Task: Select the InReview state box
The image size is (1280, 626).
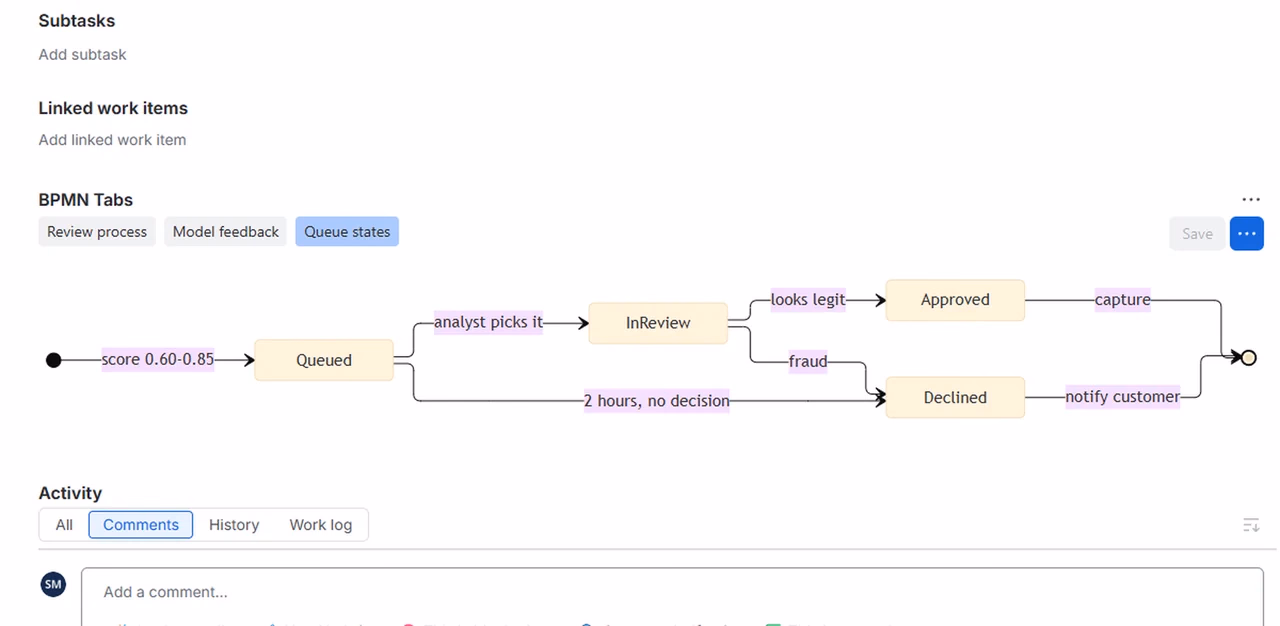Action: [x=658, y=323]
